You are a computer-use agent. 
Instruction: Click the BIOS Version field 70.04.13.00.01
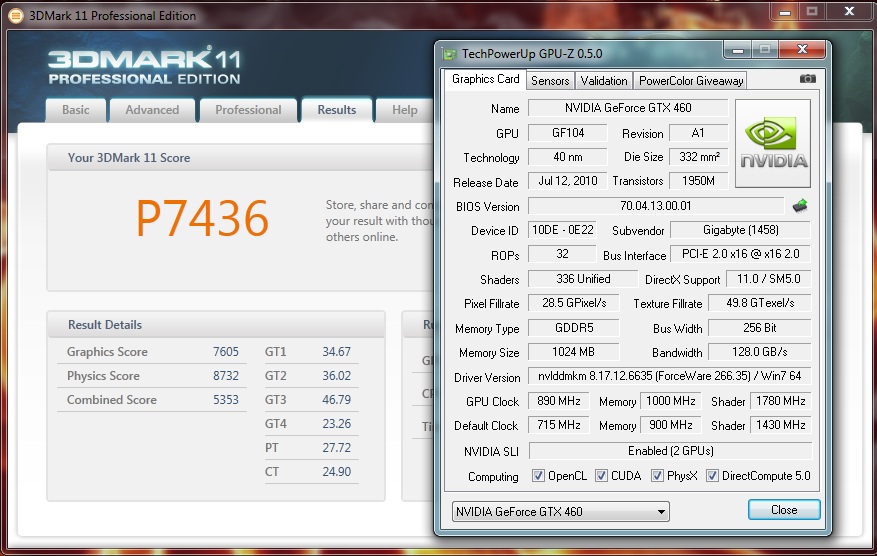pos(656,205)
